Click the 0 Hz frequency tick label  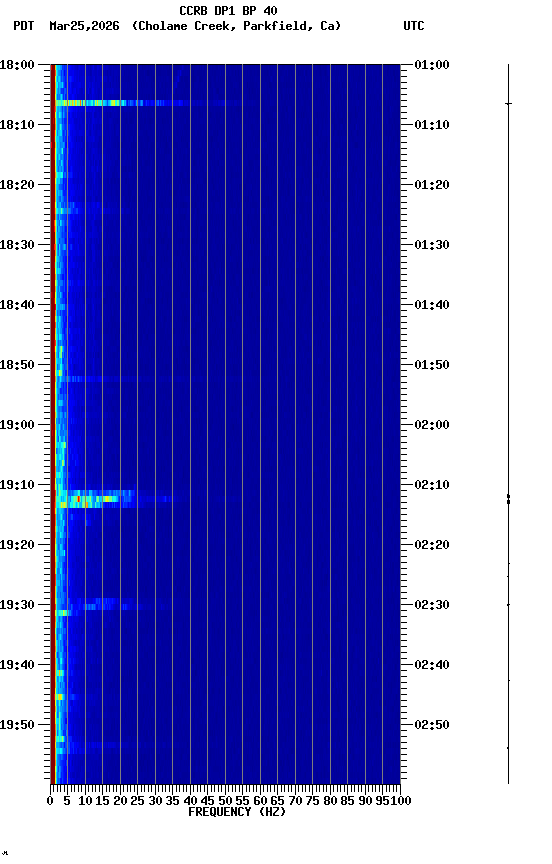click(x=50, y=802)
